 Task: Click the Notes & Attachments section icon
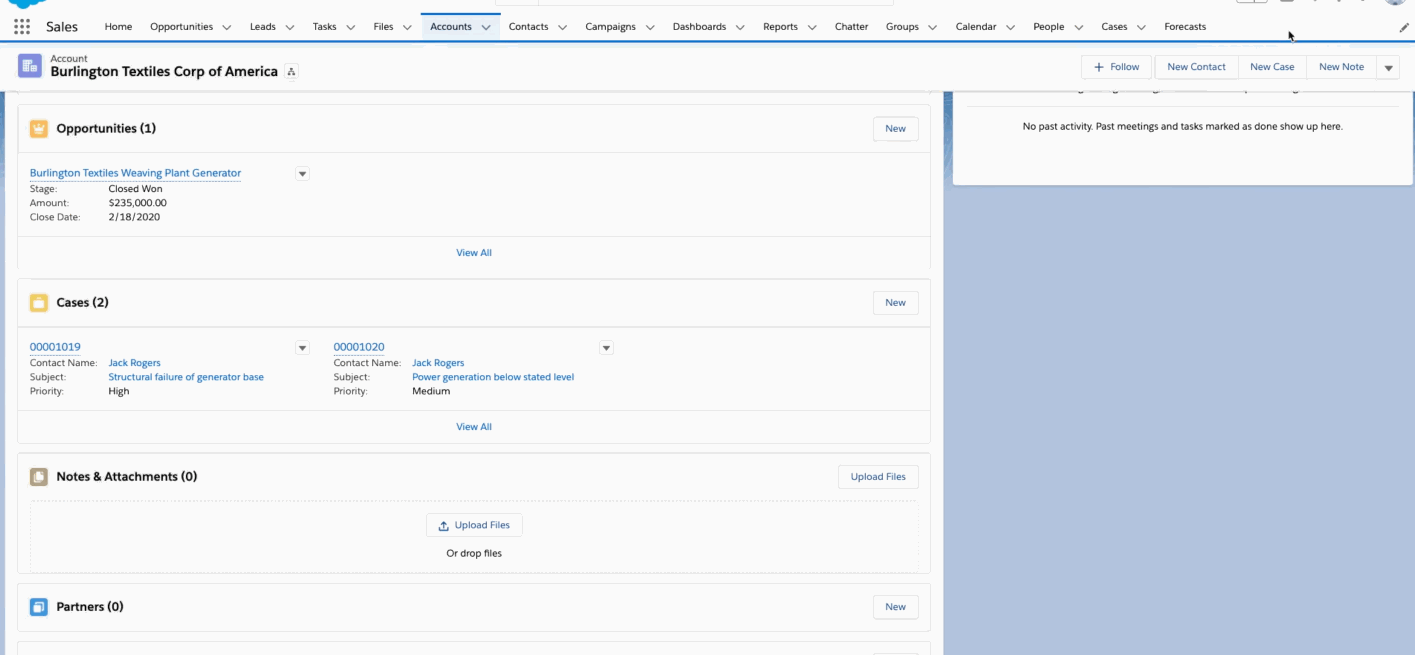click(x=38, y=476)
